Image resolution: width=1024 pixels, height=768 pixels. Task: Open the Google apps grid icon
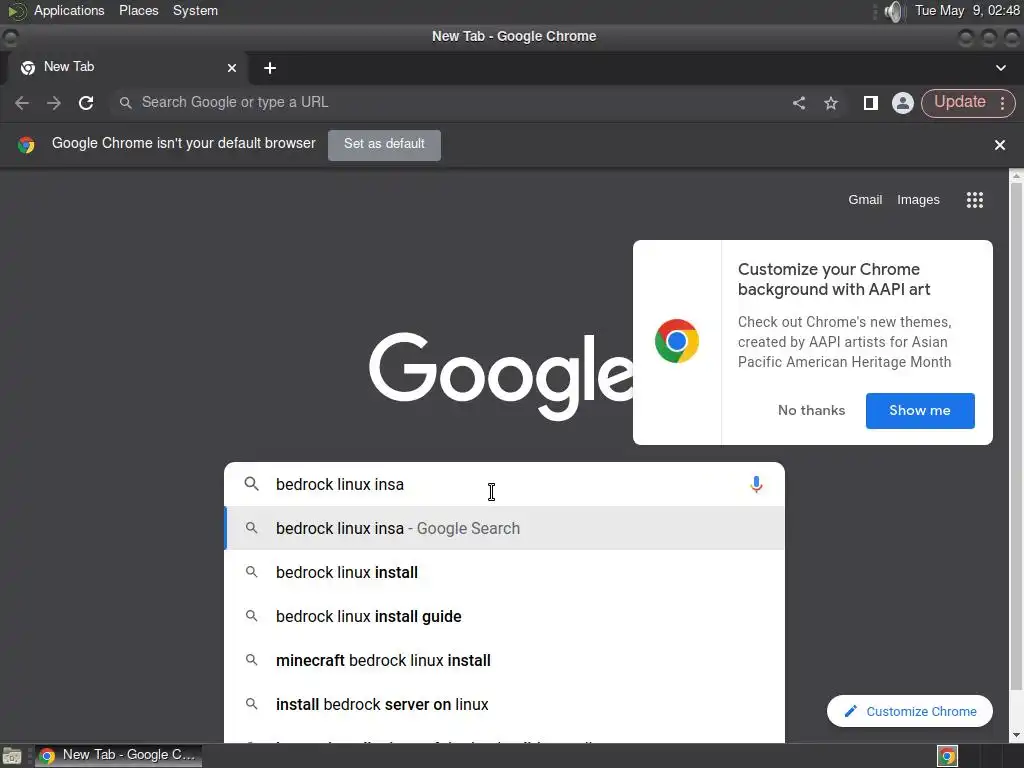point(974,200)
